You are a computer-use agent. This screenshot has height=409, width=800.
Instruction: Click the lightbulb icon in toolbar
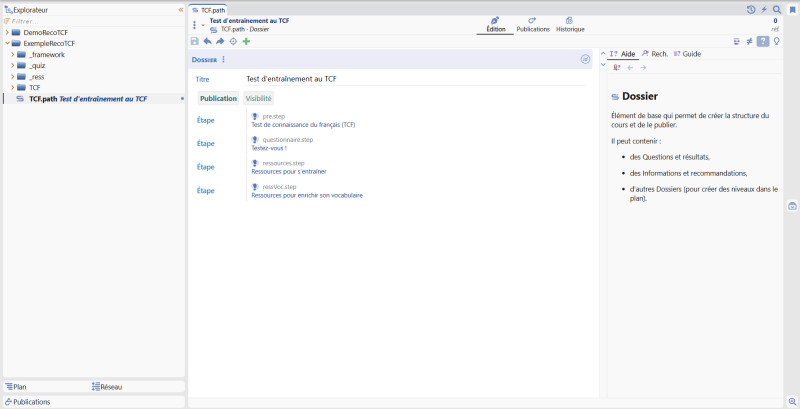coord(777,42)
